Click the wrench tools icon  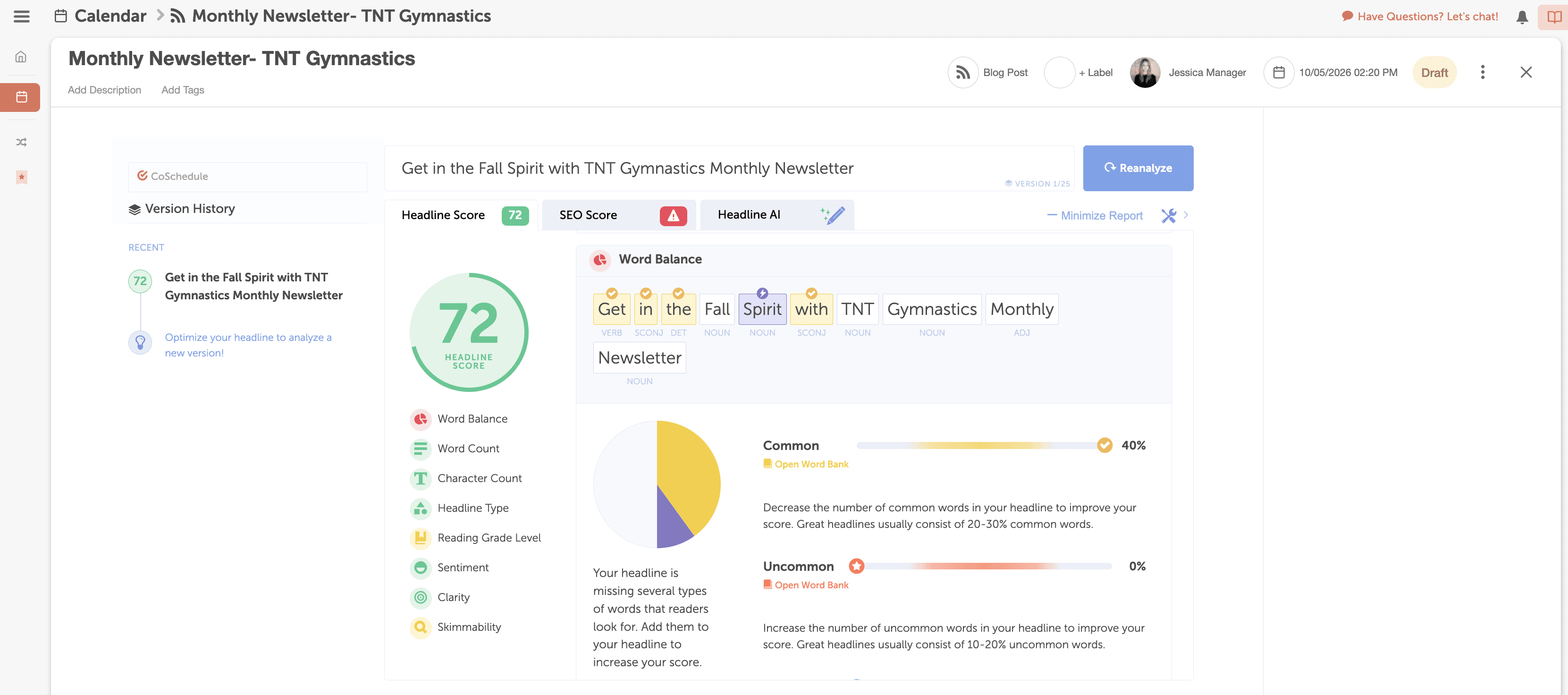point(1168,216)
